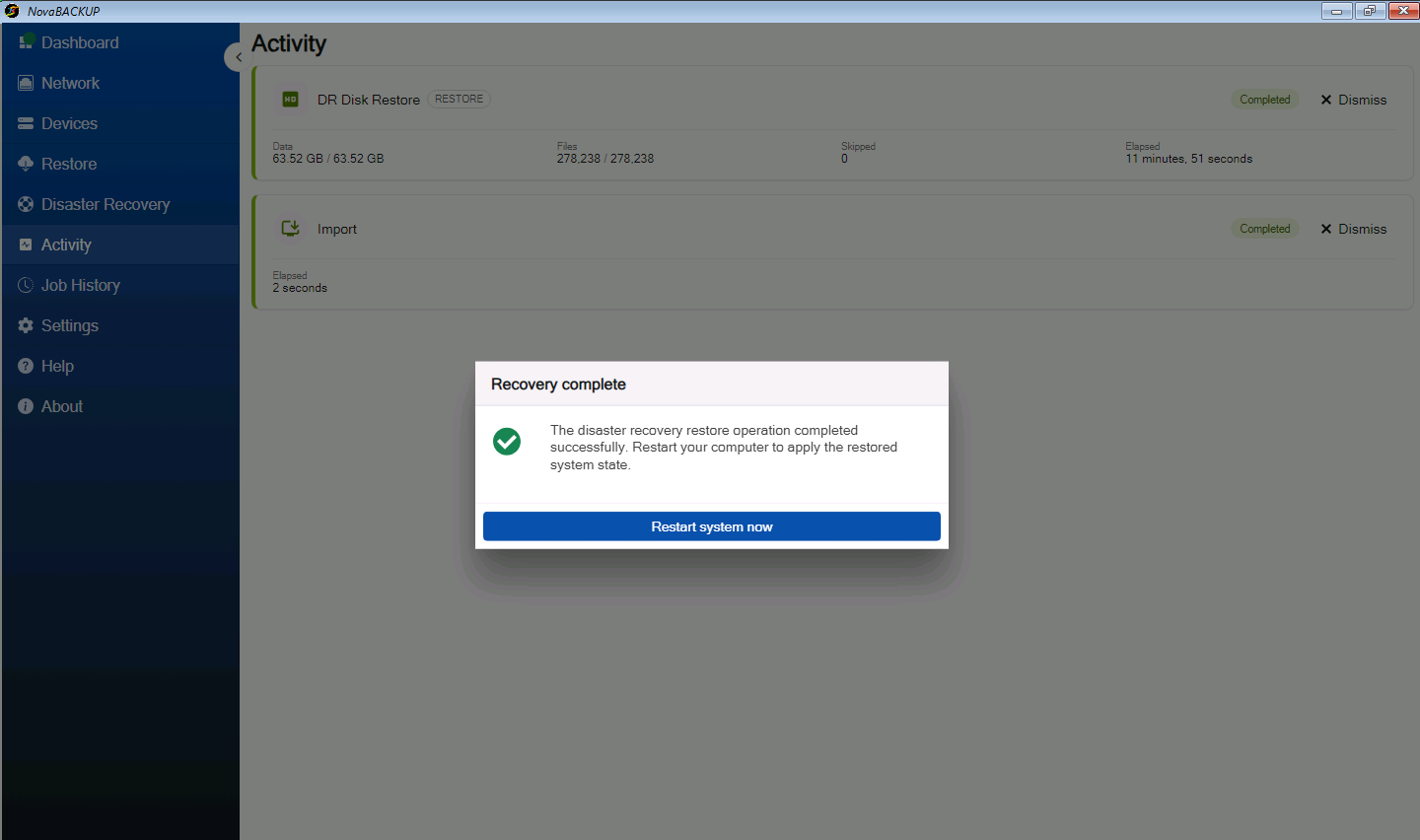
Task: Click the '63.52 GB / 63.52 GB' value
Action: click(x=328, y=158)
